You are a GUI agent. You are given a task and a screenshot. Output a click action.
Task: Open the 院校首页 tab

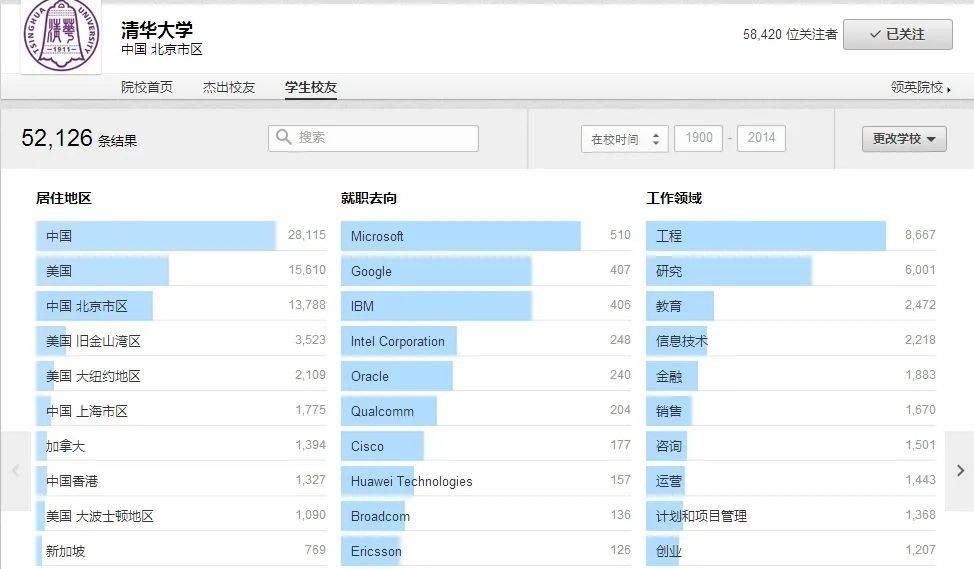[147, 87]
